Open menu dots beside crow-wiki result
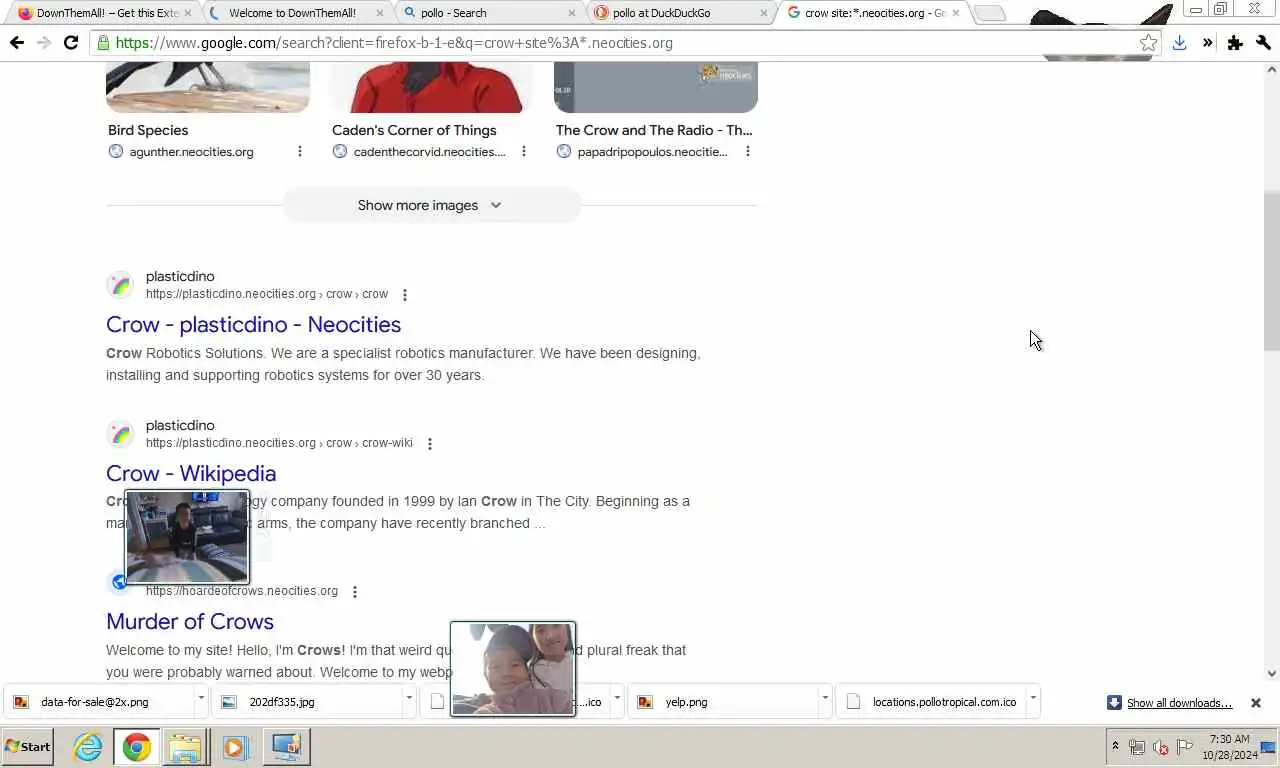The height and width of the screenshot is (768, 1280). click(x=430, y=444)
